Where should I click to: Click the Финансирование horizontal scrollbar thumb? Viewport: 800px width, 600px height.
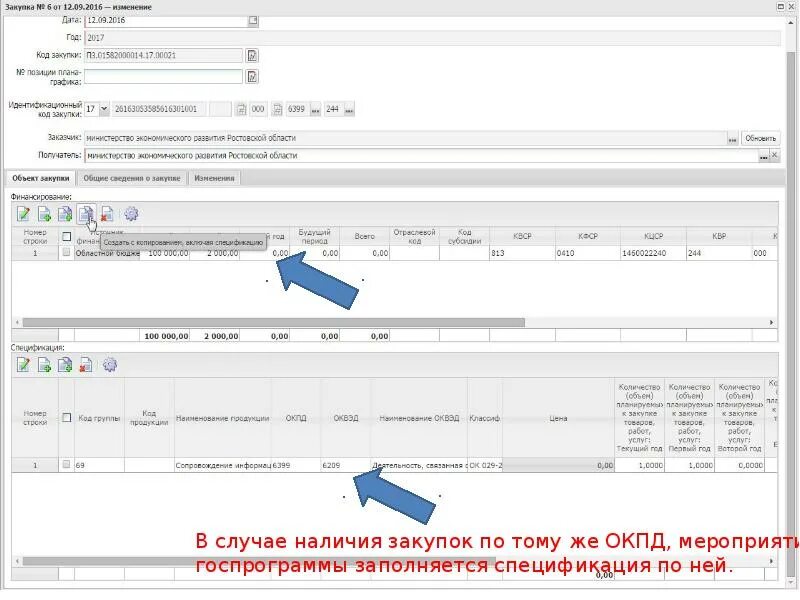(273, 322)
